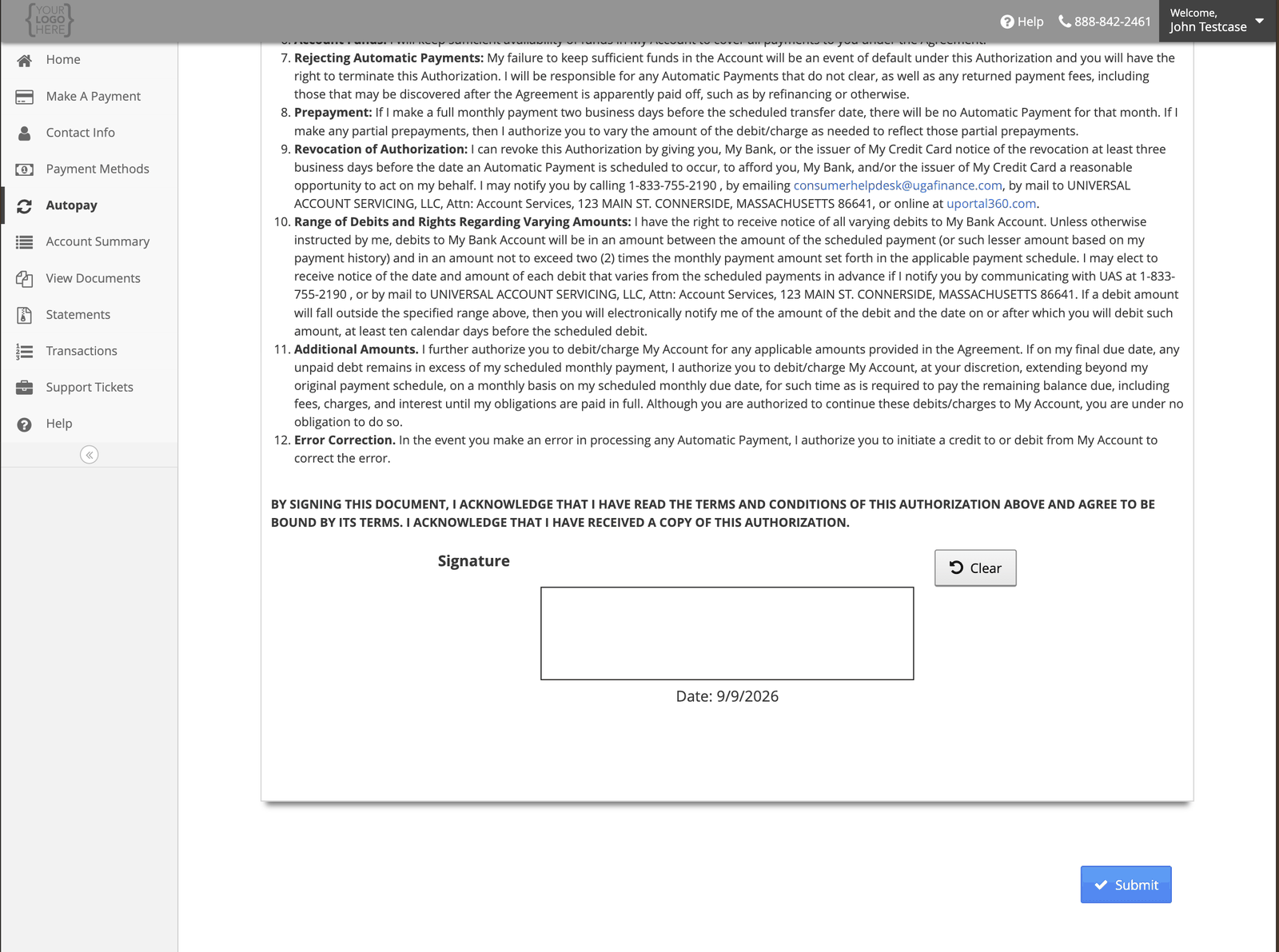The width and height of the screenshot is (1279, 952).
Task: Click the Statements invoice icon
Action: pos(24,315)
